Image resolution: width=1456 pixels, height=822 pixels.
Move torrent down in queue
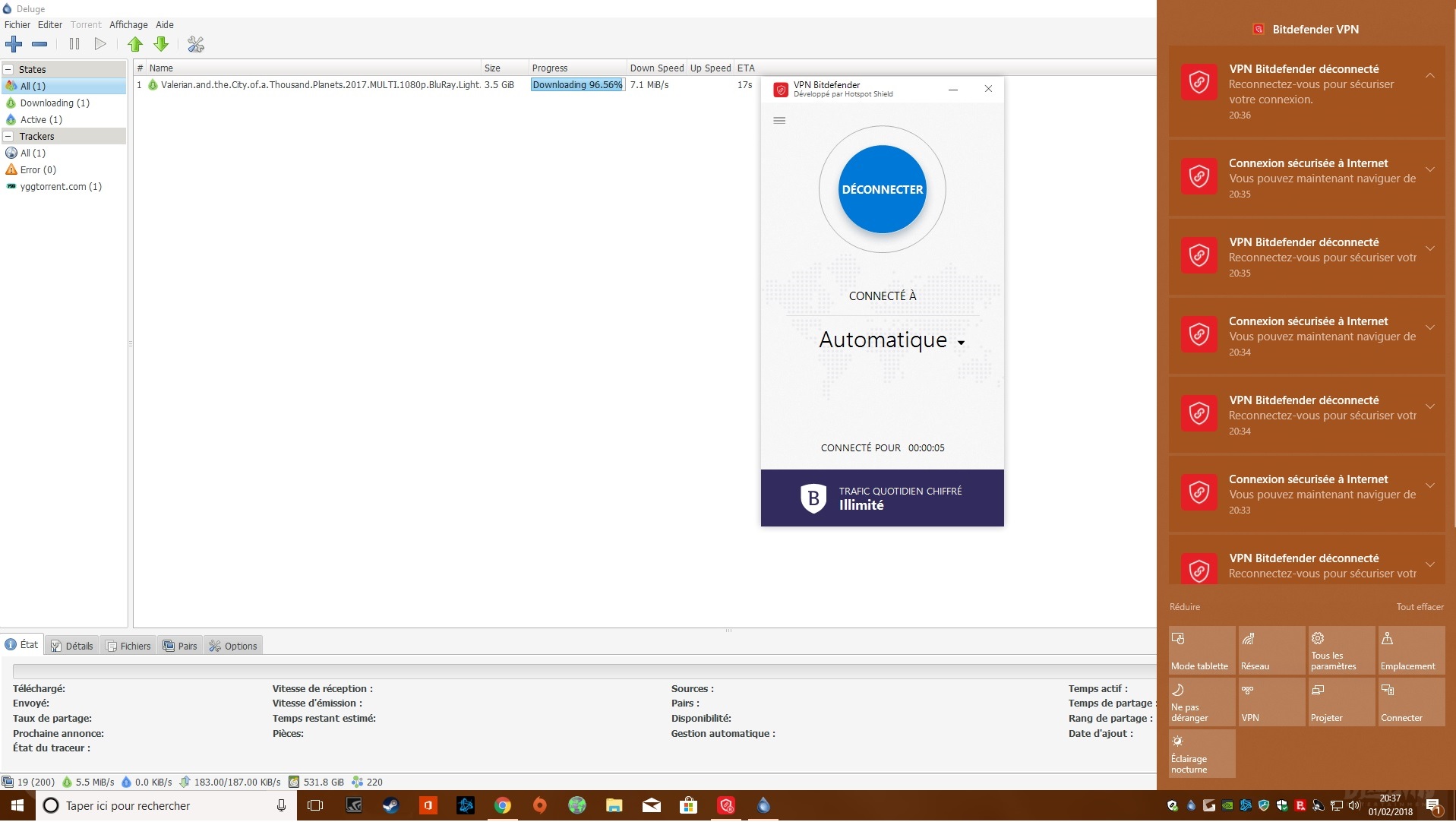click(x=161, y=44)
